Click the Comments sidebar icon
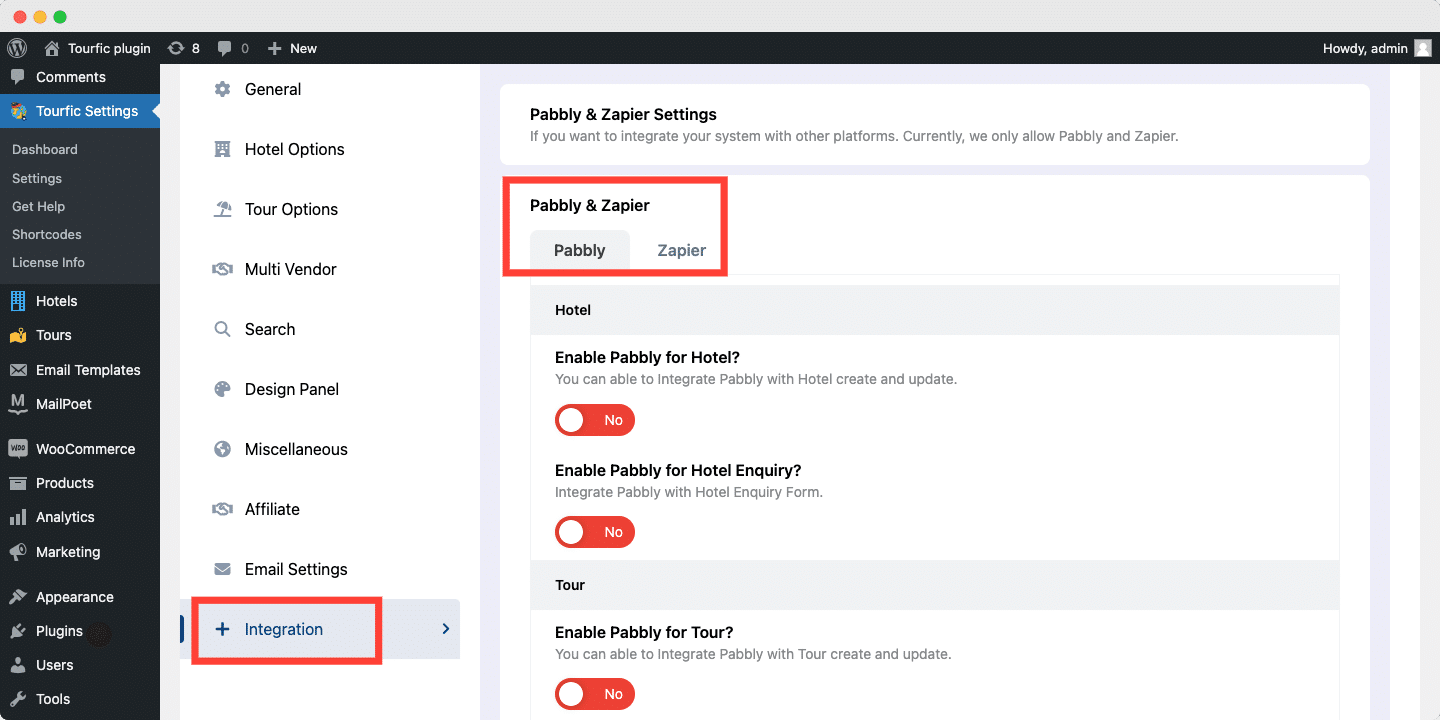Viewport: 1440px width, 720px height. tap(18, 77)
